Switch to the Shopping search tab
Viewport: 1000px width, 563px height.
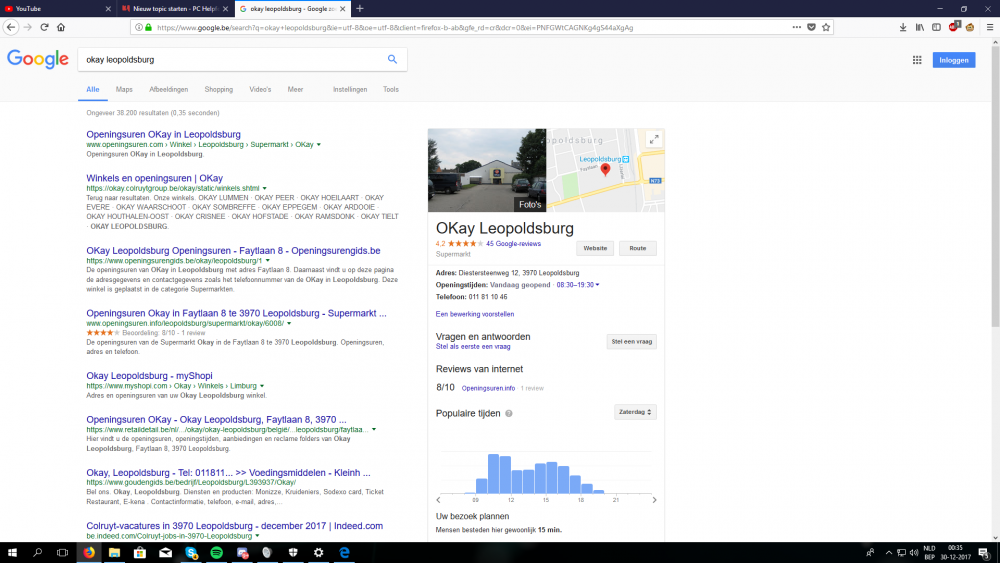click(x=219, y=89)
